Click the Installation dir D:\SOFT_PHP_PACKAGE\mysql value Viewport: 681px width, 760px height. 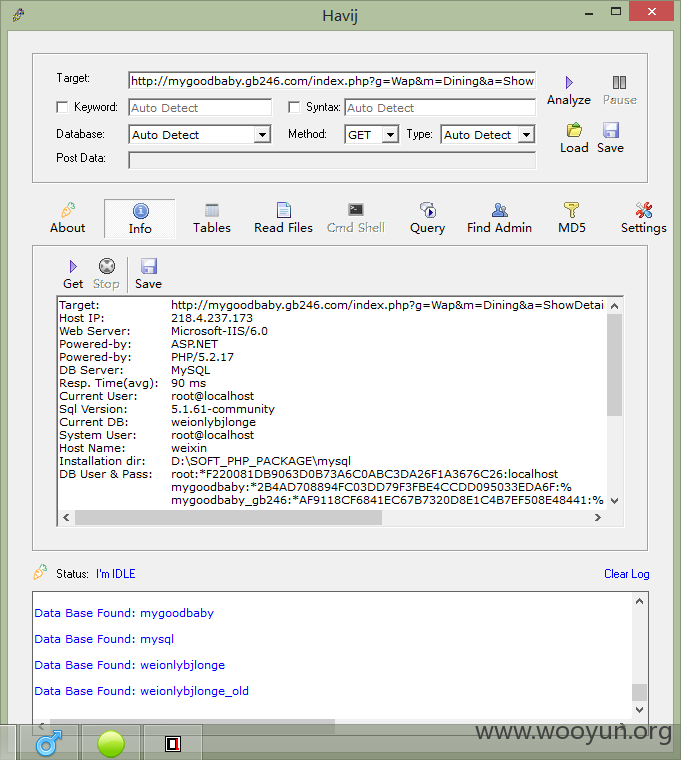[261, 461]
